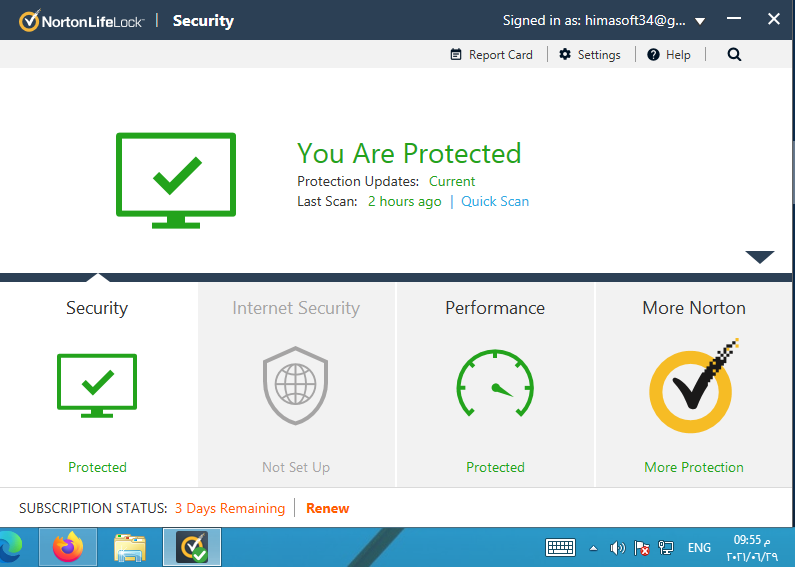Image resolution: width=795 pixels, height=567 pixels.
Task: Click the 2 hours ago last scan value
Action: tap(405, 201)
